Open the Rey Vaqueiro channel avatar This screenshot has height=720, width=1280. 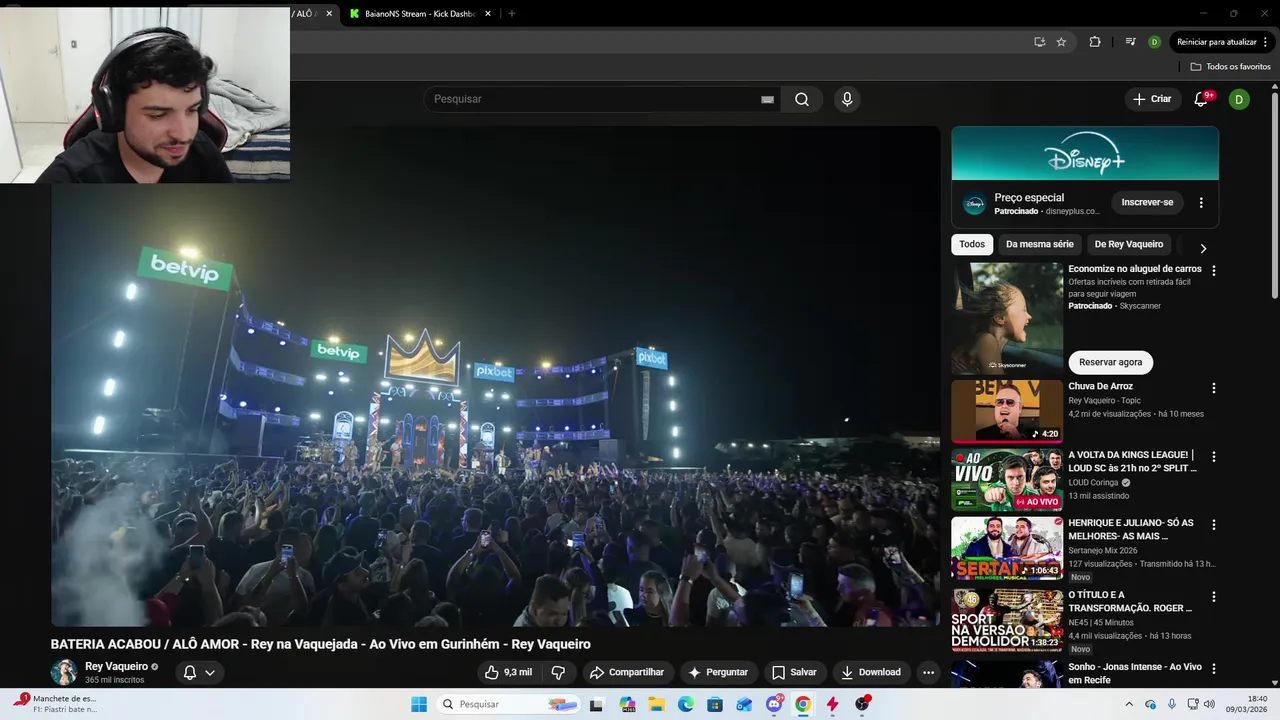64,672
